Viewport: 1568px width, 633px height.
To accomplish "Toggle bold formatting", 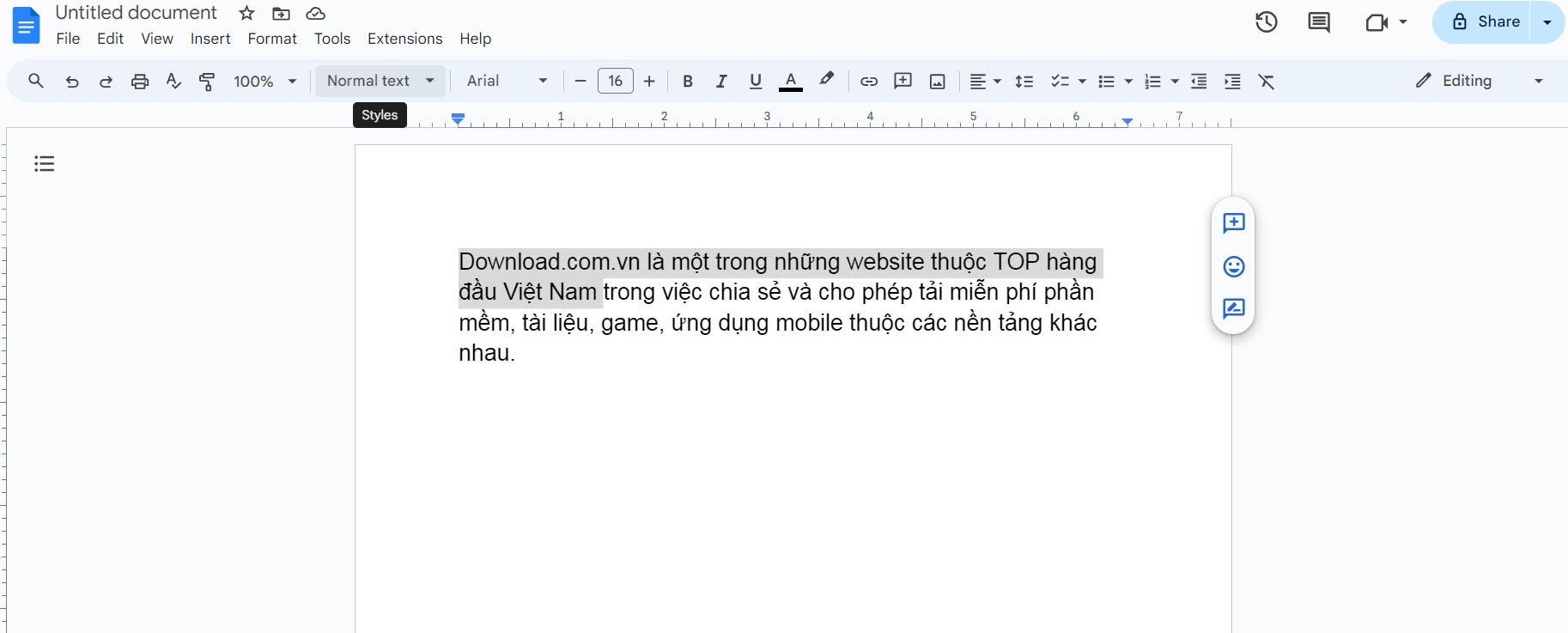I will coord(688,82).
